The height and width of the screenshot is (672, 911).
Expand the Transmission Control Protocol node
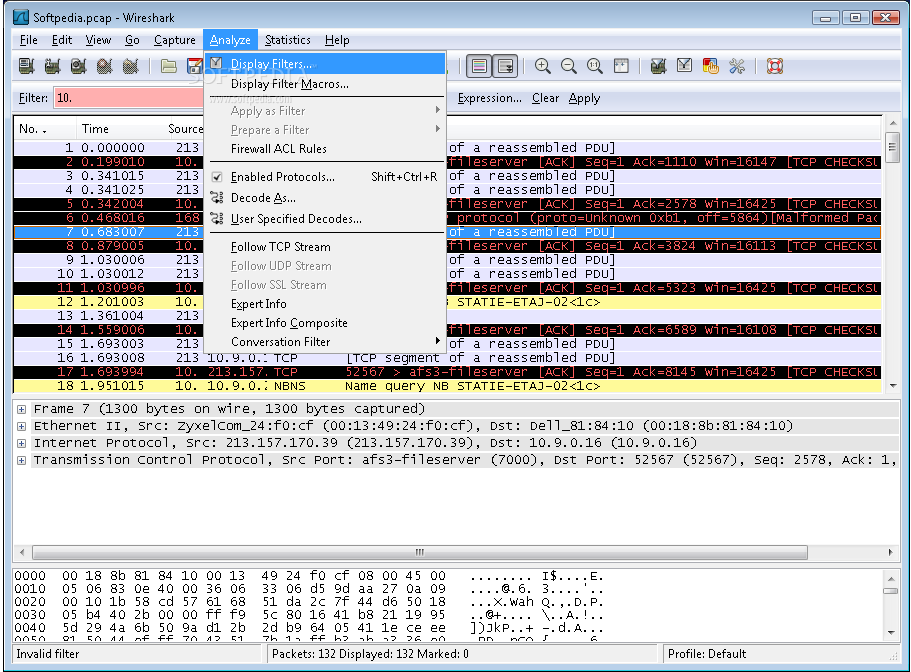[21, 460]
